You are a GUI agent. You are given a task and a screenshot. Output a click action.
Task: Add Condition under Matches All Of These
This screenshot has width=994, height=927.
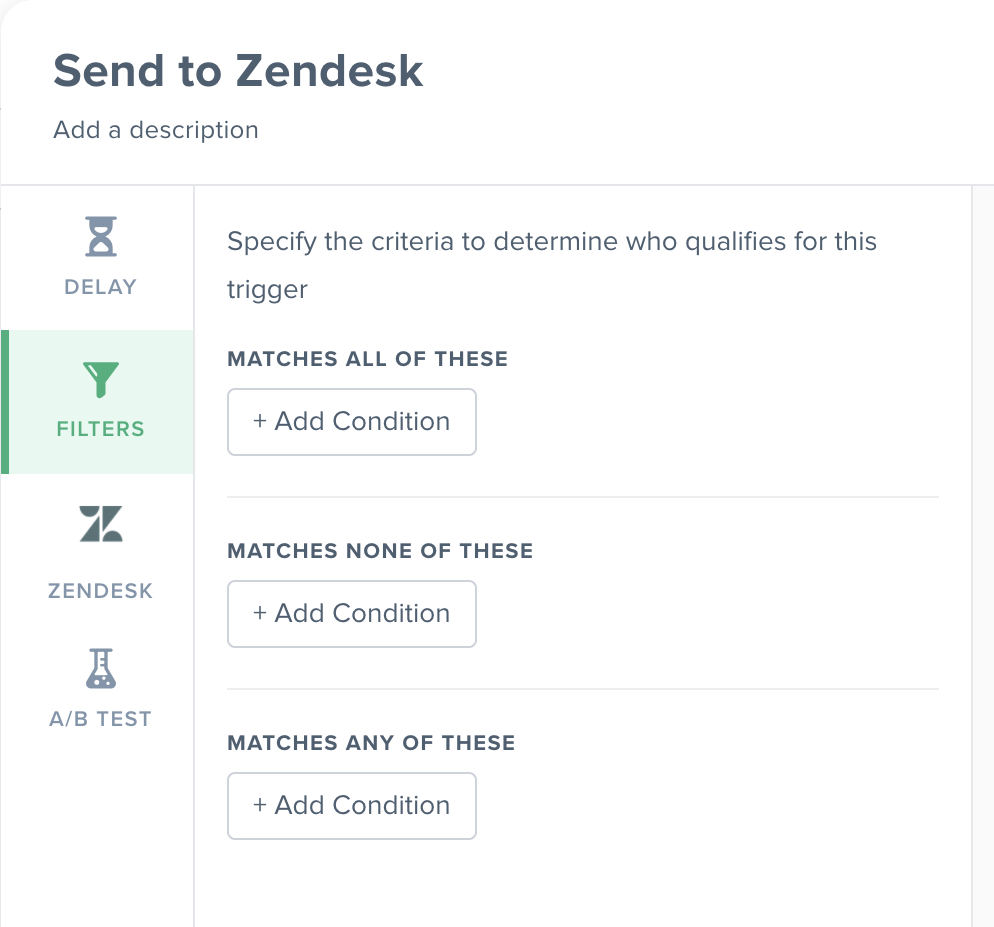coord(352,422)
